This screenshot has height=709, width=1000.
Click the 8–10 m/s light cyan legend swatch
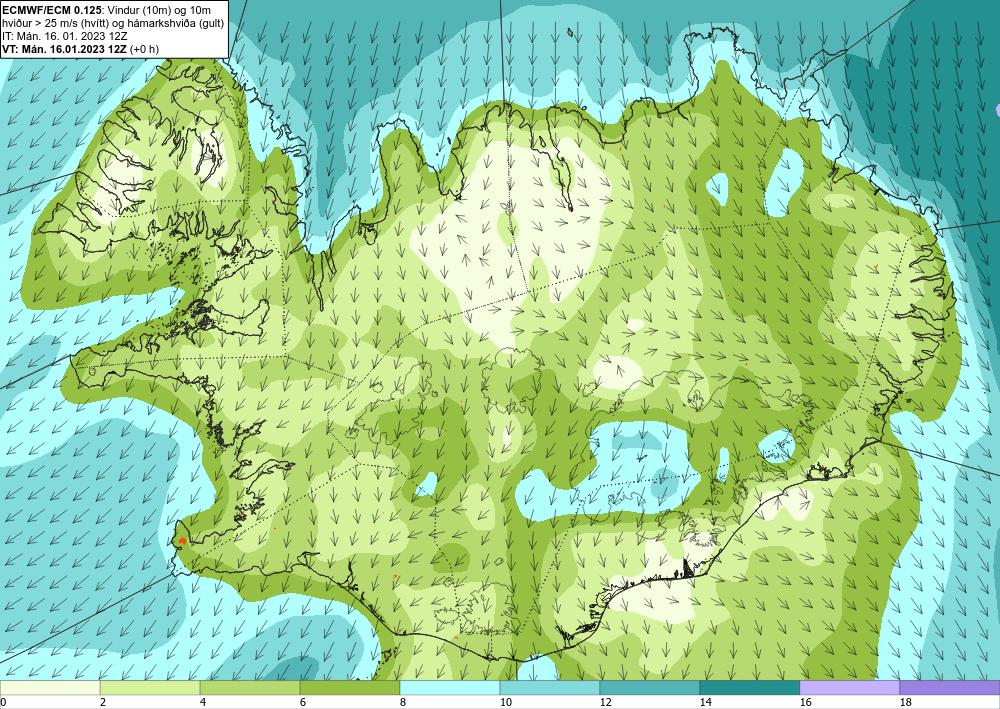[450, 687]
